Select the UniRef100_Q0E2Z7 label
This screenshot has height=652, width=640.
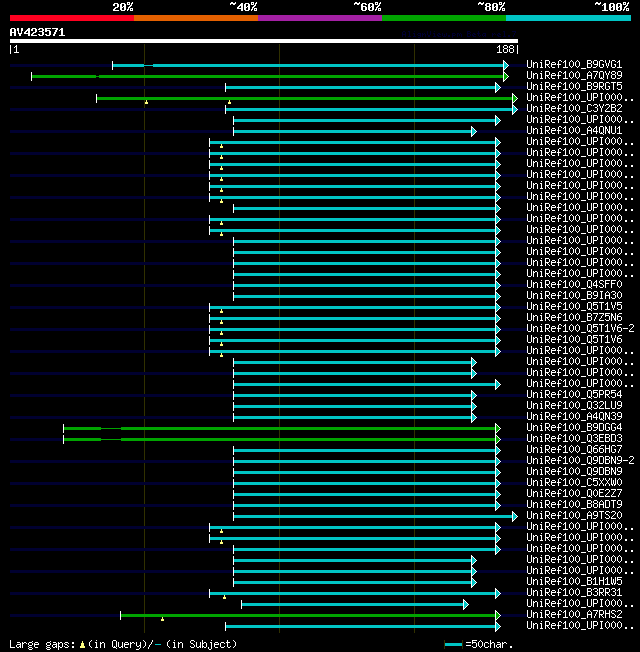[x=574, y=494]
